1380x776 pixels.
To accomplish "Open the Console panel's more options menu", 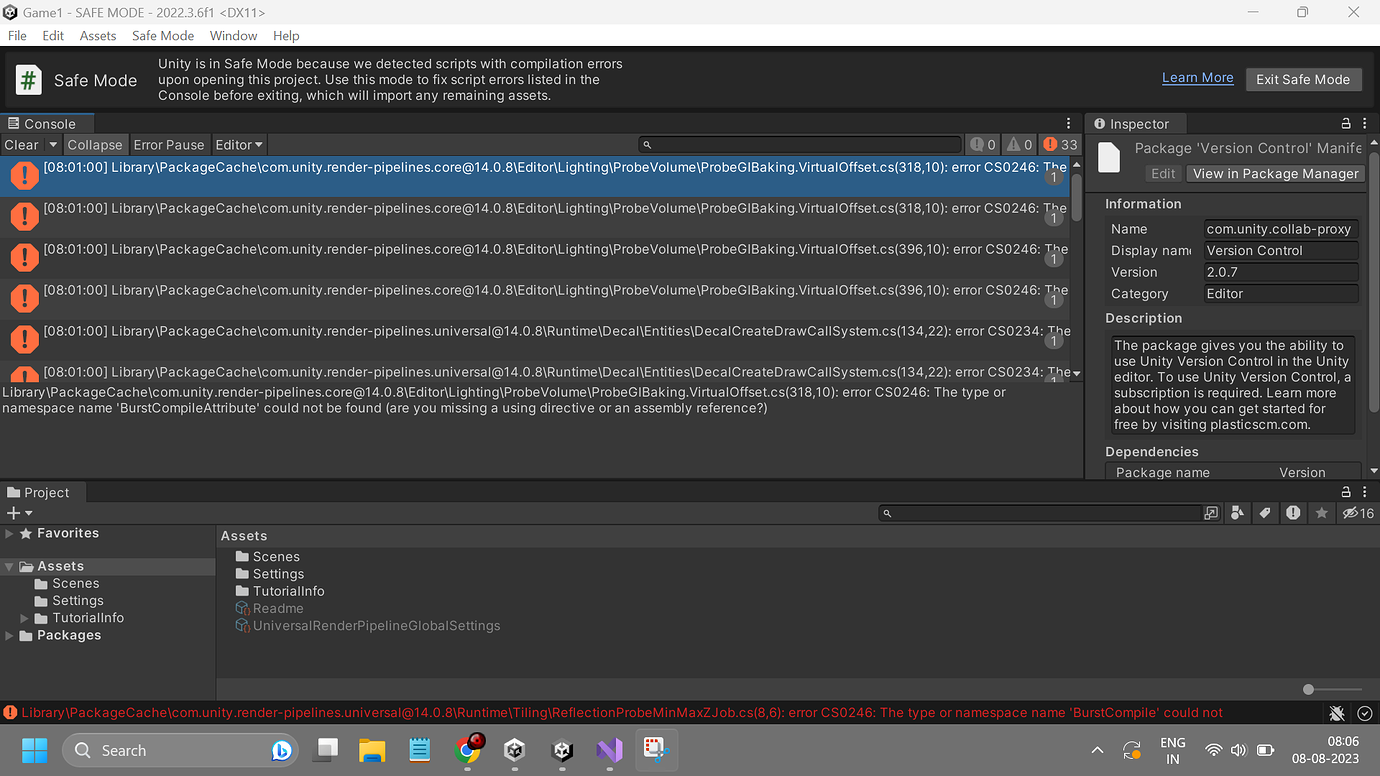I will [1067, 121].
